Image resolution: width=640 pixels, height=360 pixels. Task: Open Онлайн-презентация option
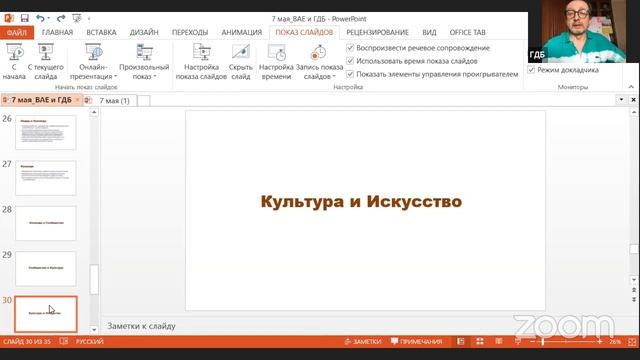pyautogui.click(x=93, y=62)
